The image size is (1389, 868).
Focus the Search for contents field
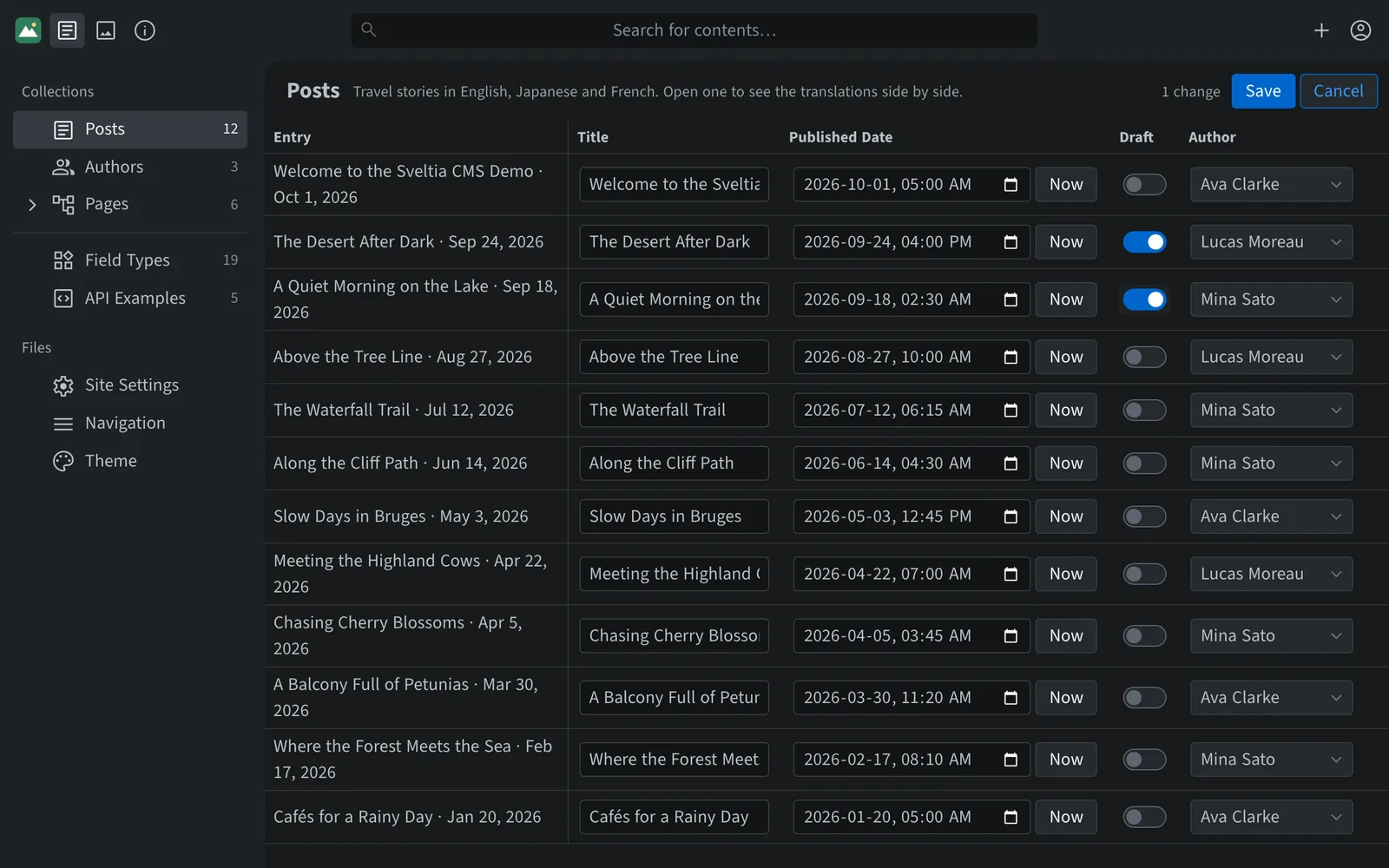coord(694,30)
